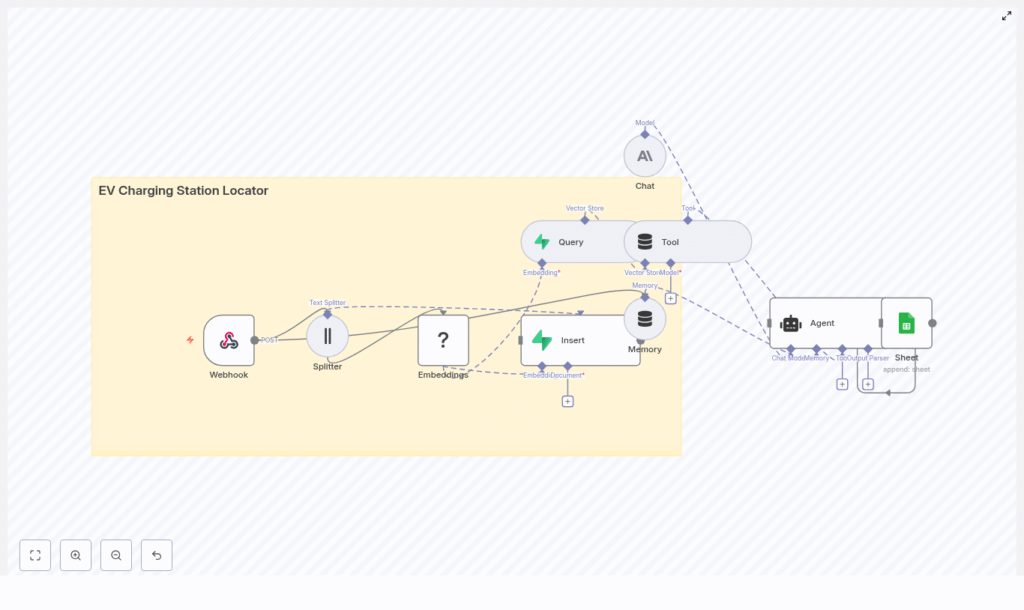Zoom out with the magnifier minus tool

point(116,555)
